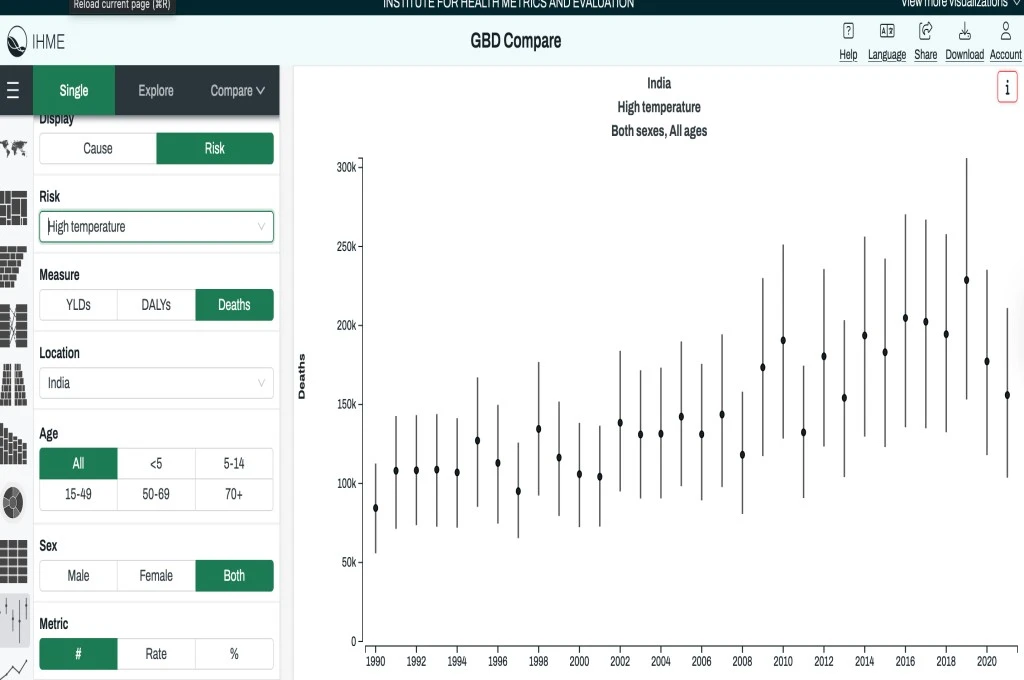Click the Language translate icon
The width and height of the screenshot is (1024, 680).
886,31
